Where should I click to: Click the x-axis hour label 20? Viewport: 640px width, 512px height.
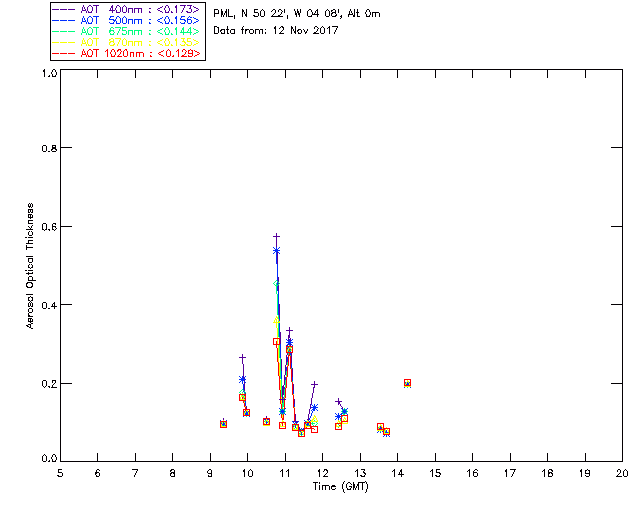pos(622,473)
